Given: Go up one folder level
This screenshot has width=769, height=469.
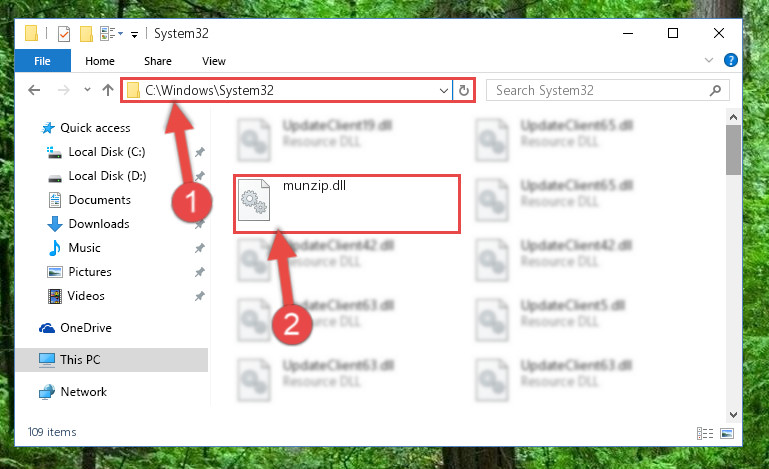Looking at the screenshot, I should (108, 90).
